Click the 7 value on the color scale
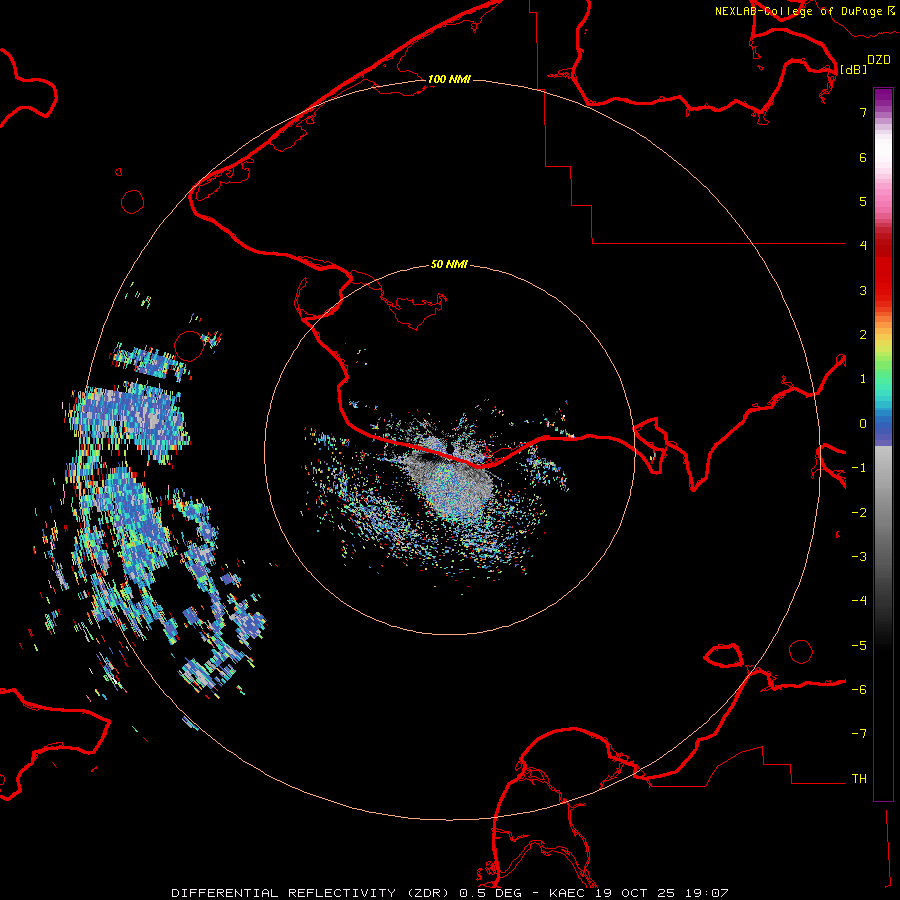 point(863,112)
